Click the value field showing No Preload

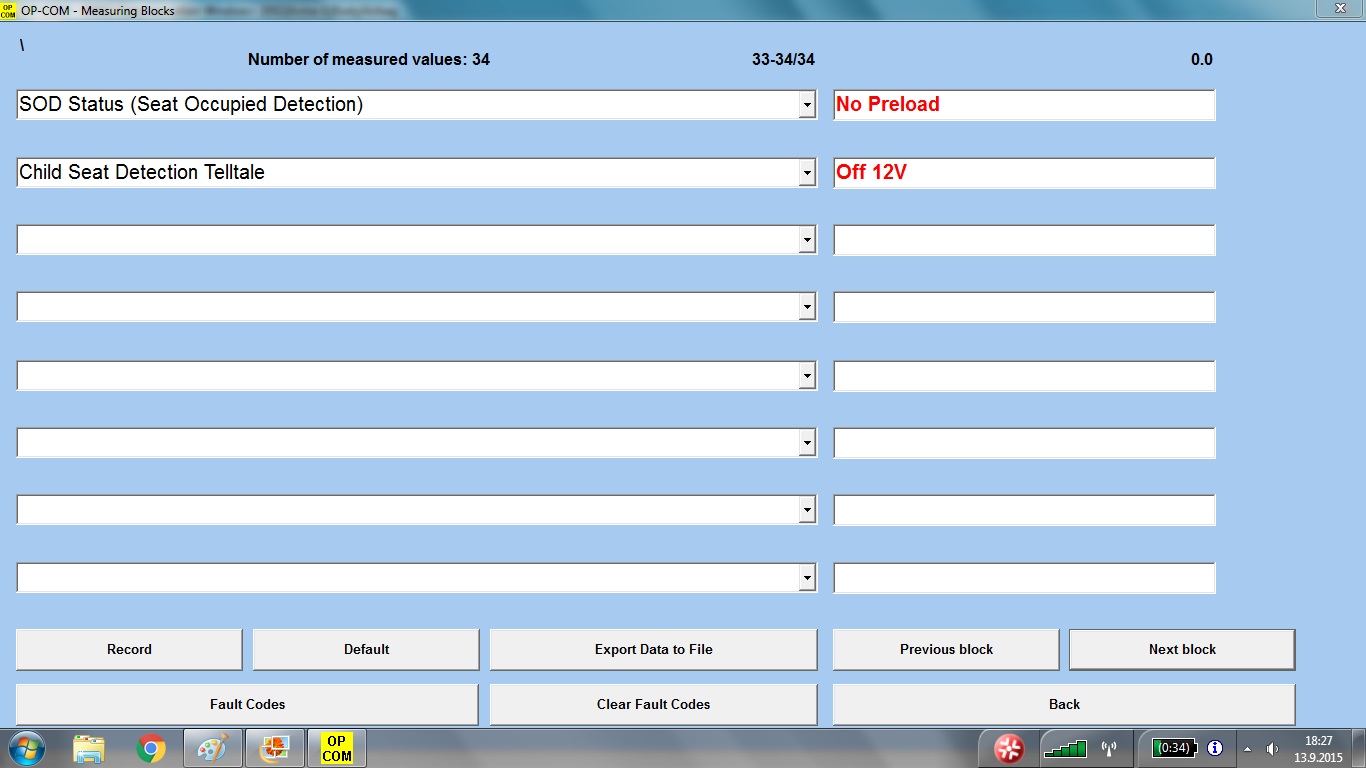(x=1024, y=104)
